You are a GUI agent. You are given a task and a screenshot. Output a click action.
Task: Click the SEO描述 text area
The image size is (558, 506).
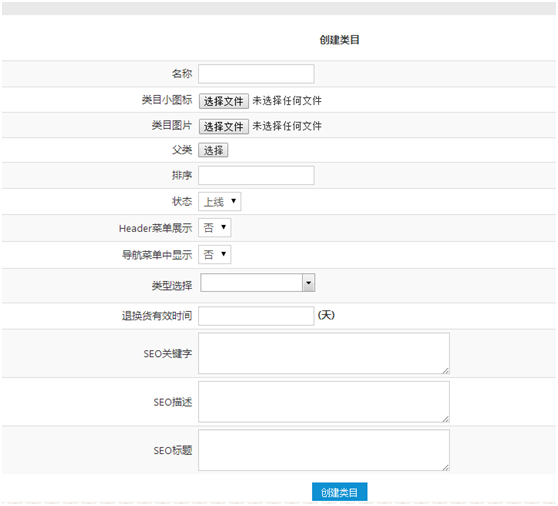[324, 402]
